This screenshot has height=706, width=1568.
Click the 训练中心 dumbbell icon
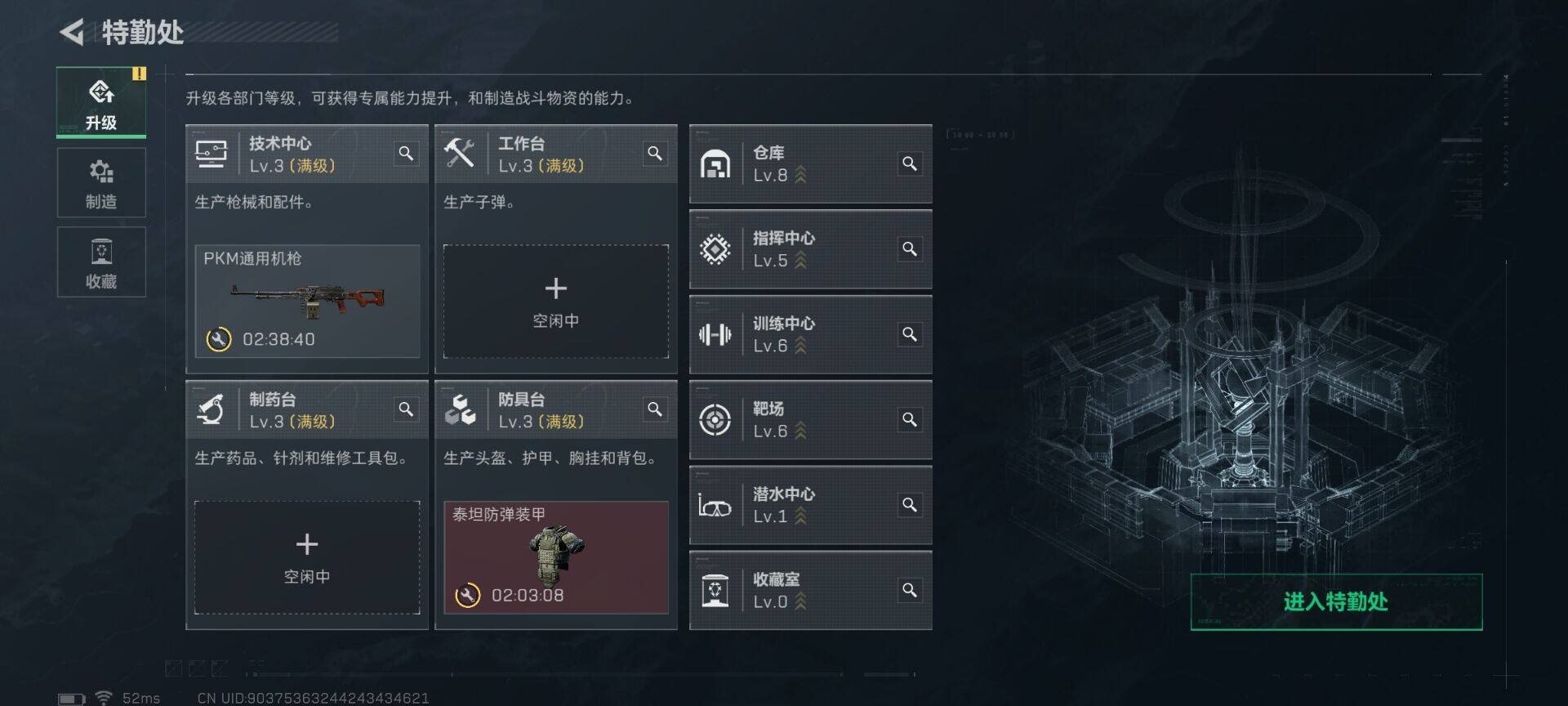coord(715,334)
